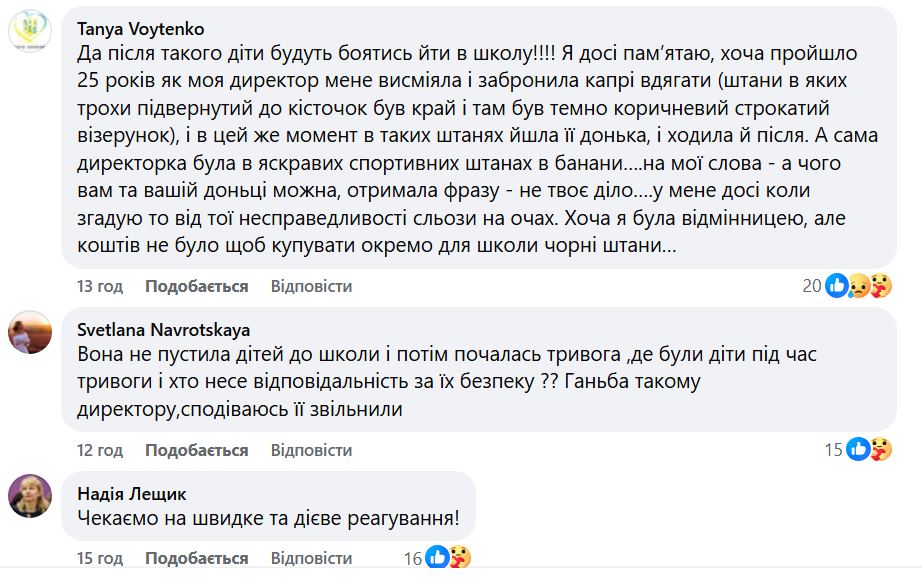
Task: Click like reaction icon on Svetlana's comment
Action: 858,450
